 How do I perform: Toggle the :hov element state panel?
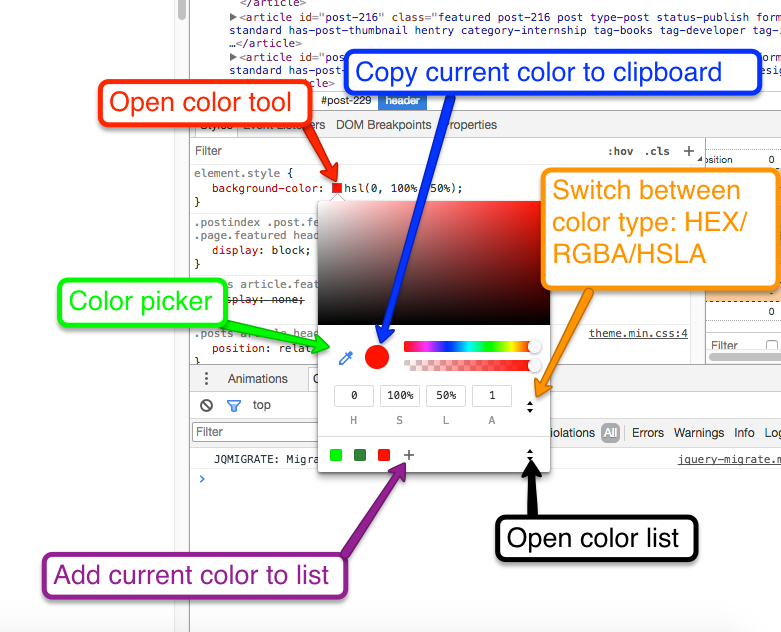pyautogui.click(x=620, y=151)
